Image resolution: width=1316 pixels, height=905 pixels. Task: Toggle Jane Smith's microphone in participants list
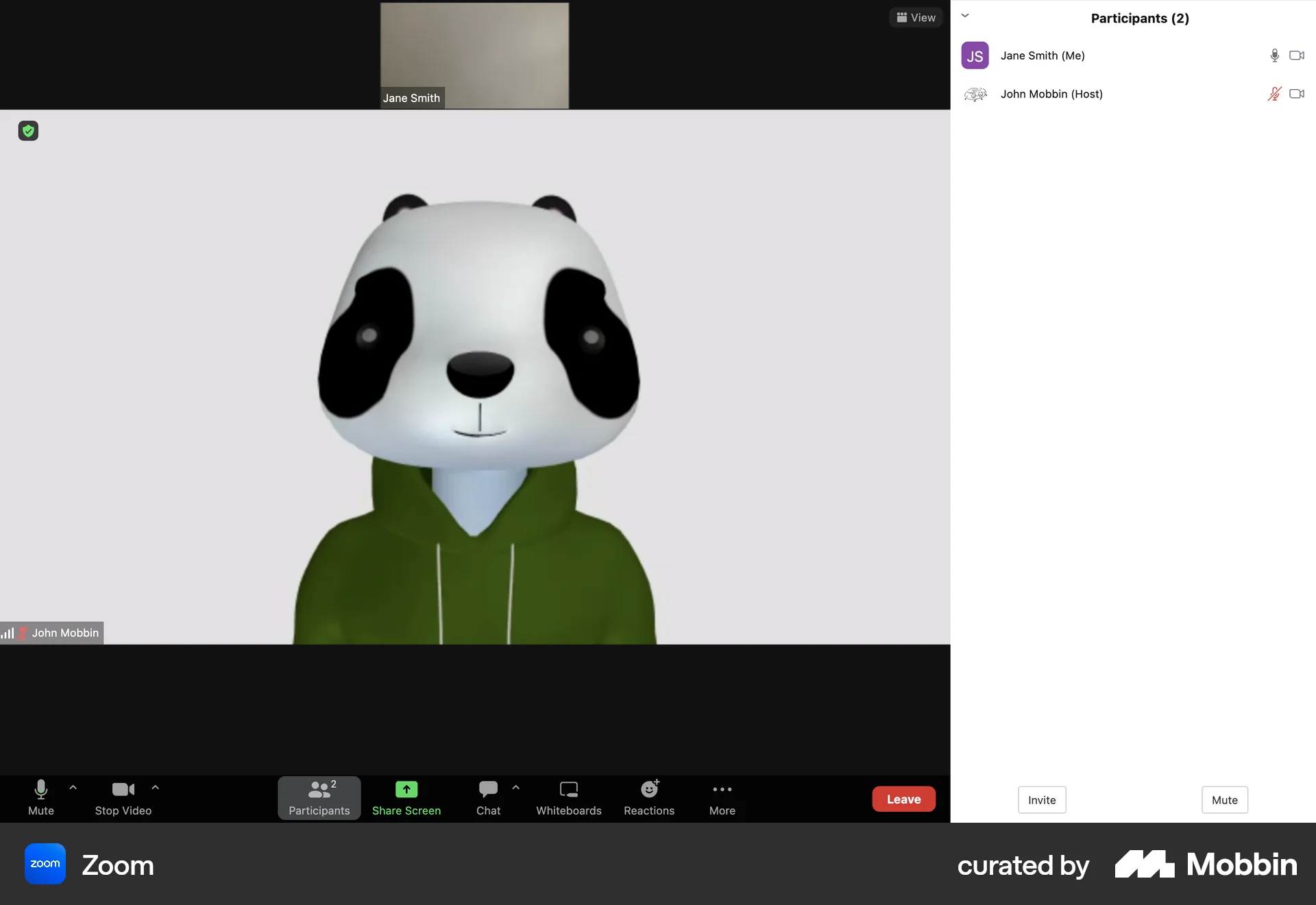(1274, 55)
